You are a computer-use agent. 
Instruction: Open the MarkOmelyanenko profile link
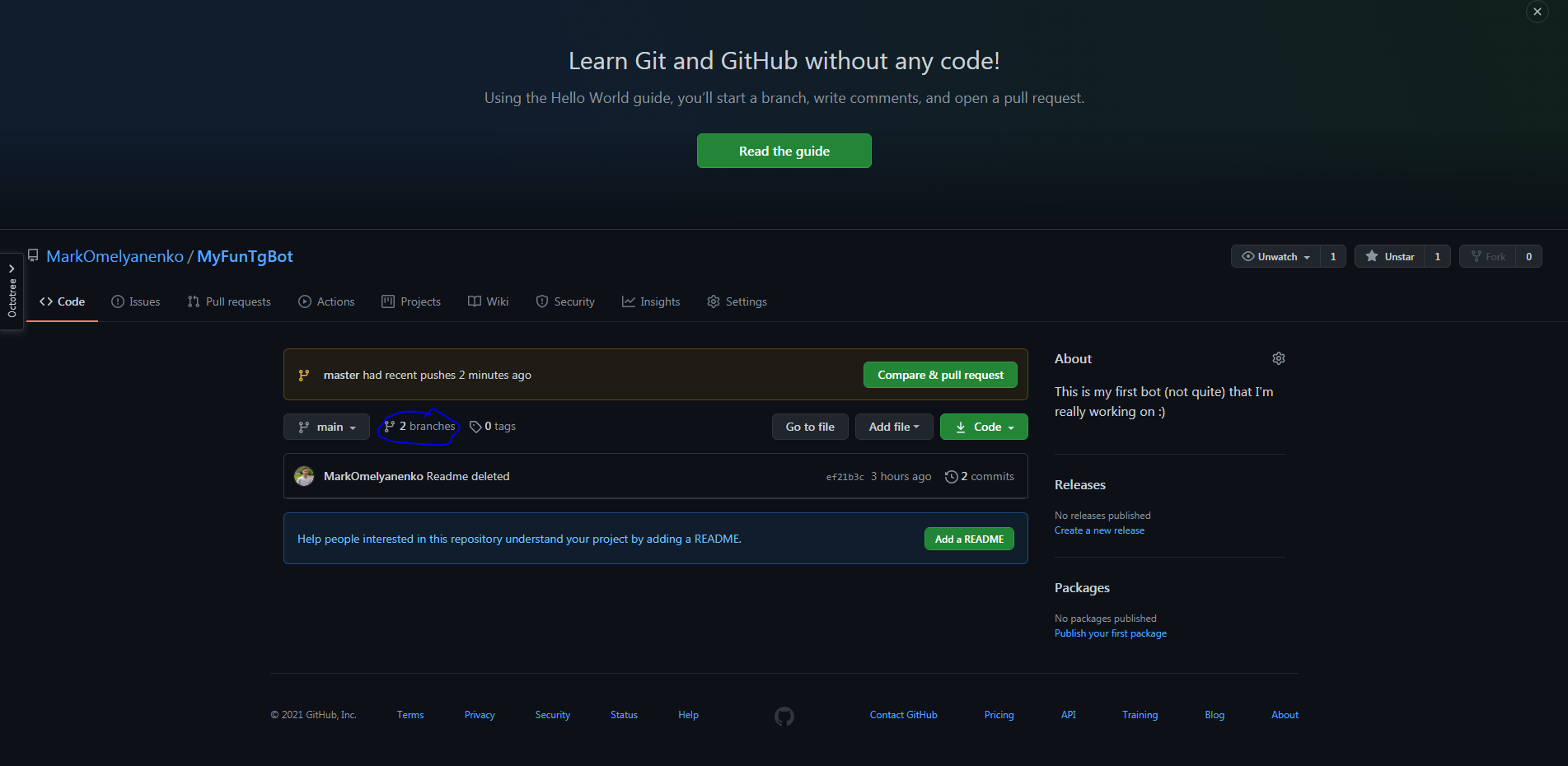[115, 256]
